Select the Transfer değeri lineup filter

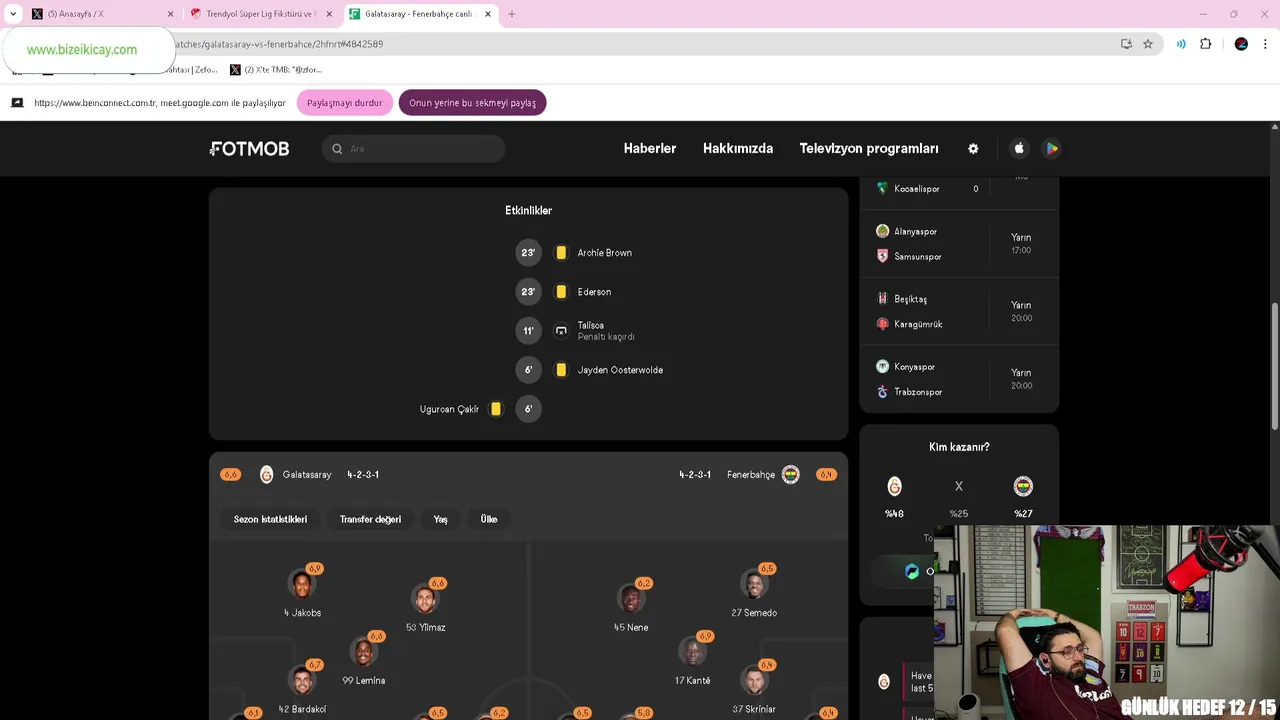coord(370,519)
